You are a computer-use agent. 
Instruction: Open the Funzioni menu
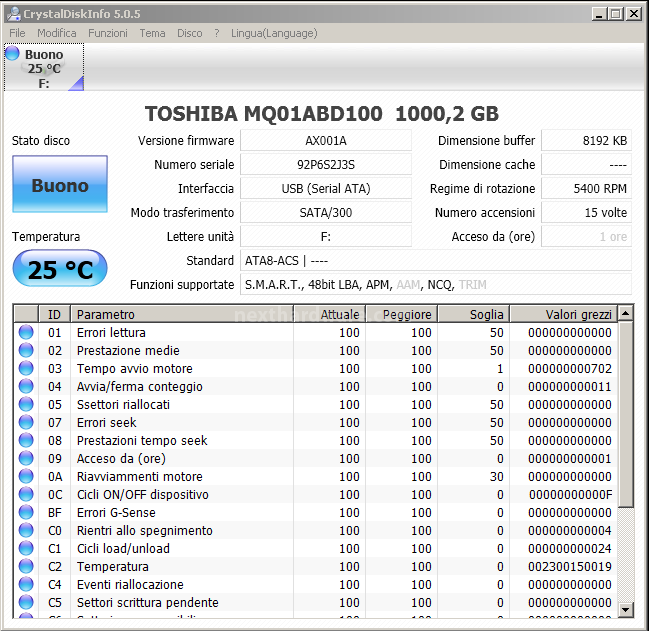click(x=108, y=33)
